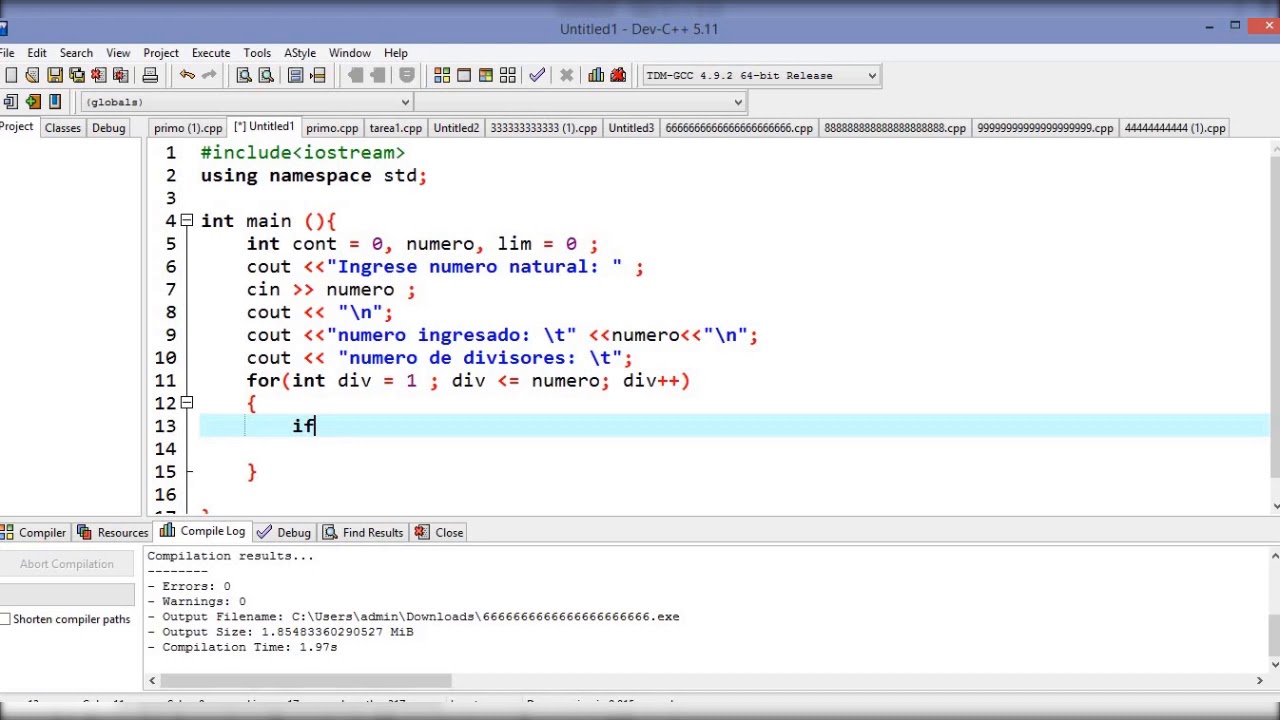Screen dimensions: 1280x720
Task: Click the Compile & Run colored icon
Action: (486, 75)
